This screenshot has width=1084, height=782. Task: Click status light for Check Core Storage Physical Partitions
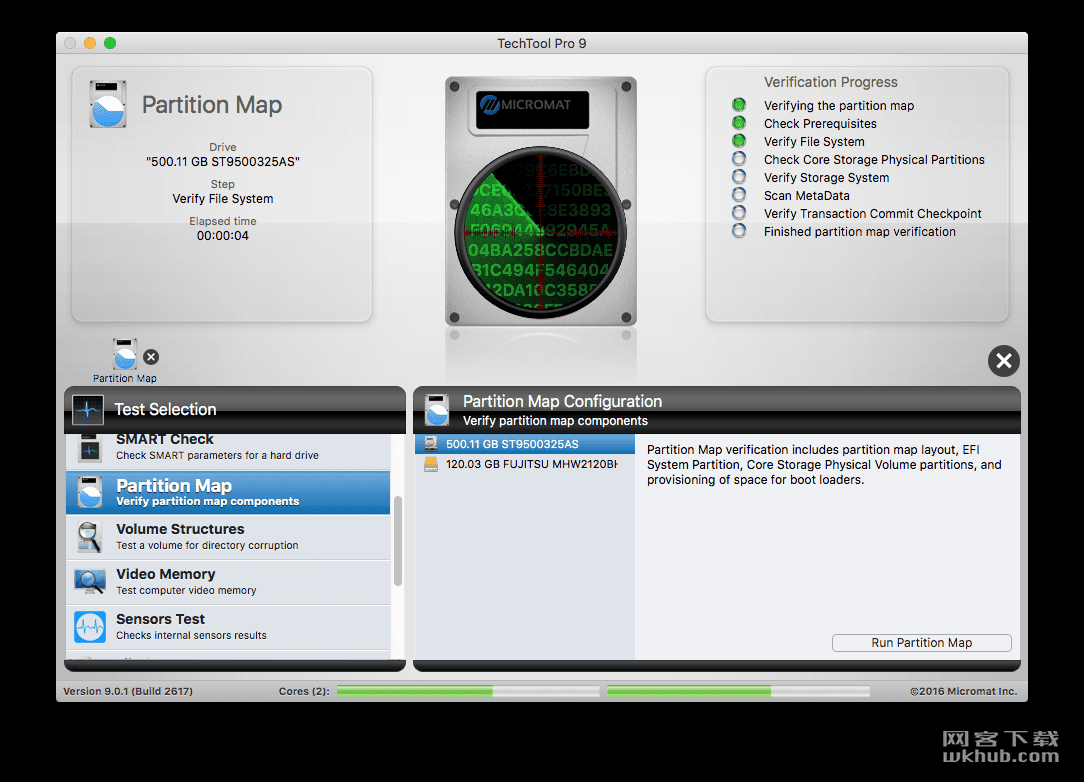click(739, 159)
